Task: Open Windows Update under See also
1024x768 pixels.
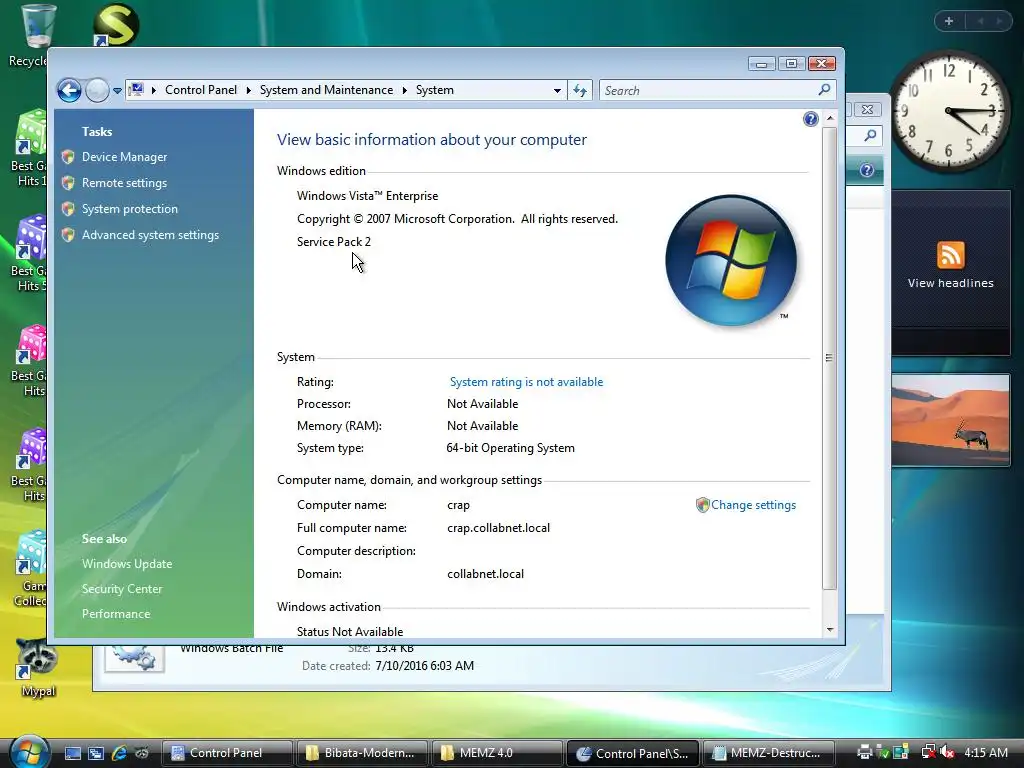Action: (x=127, y=564)
